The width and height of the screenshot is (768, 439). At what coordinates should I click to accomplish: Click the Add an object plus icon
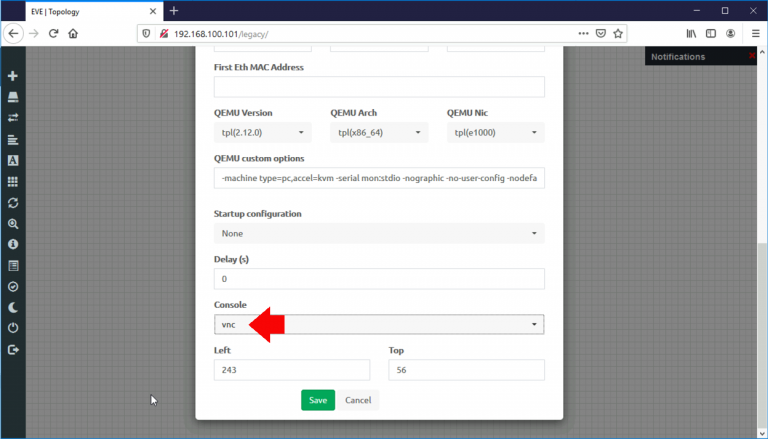[x=13, y=76]
